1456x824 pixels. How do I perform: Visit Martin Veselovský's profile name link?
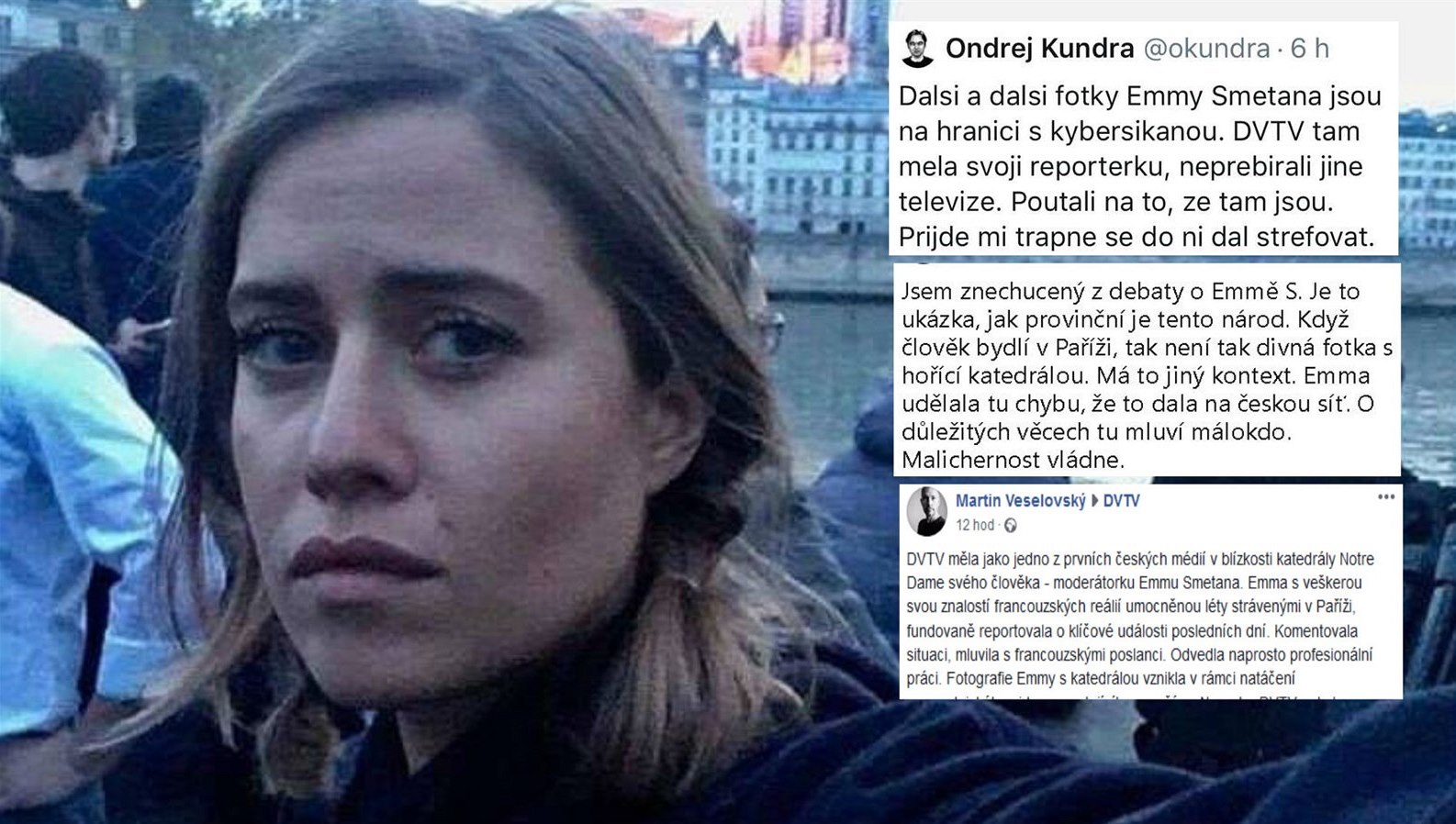point(1020,501)
